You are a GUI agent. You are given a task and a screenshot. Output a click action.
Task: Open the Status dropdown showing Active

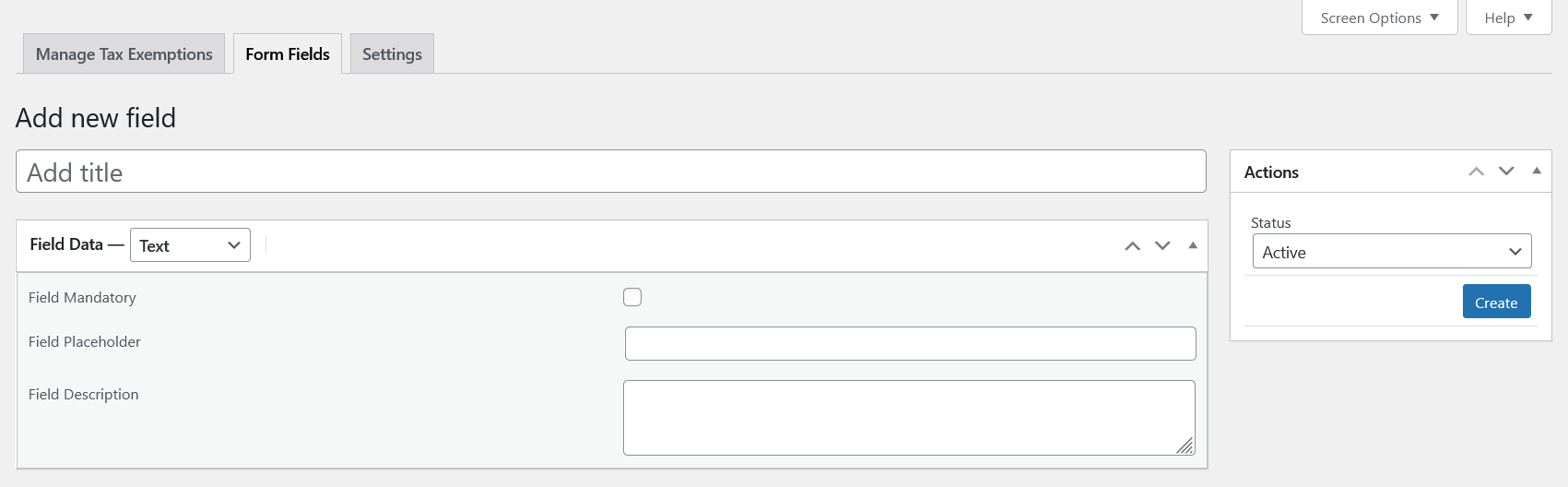1391,252
